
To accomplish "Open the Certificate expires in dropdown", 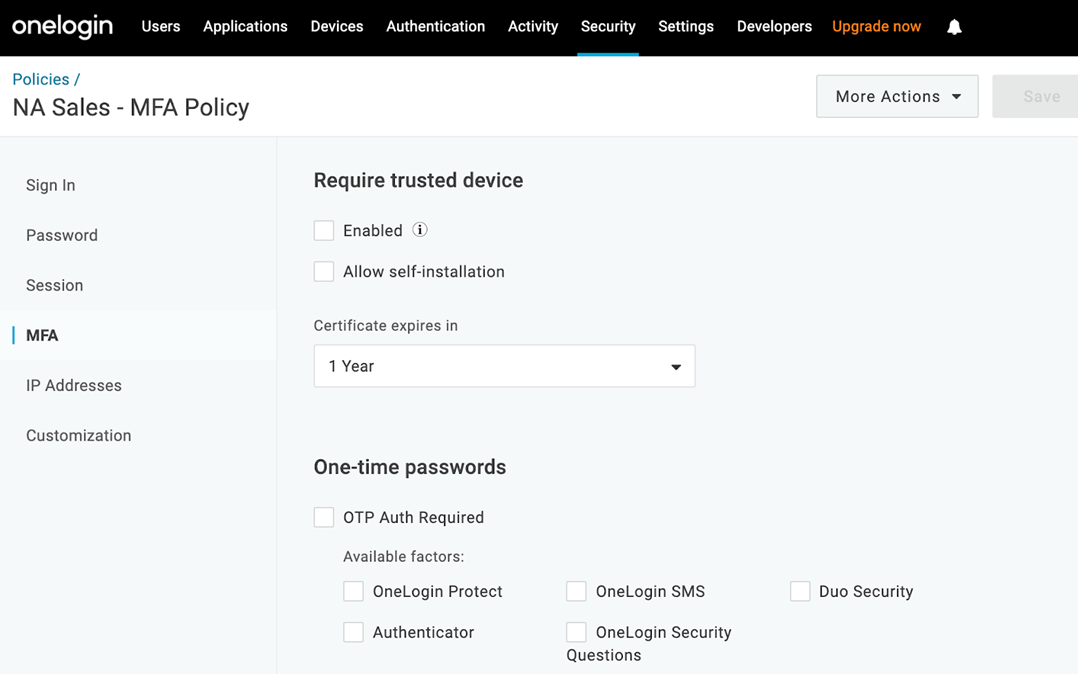I will (x=505, y=366).
